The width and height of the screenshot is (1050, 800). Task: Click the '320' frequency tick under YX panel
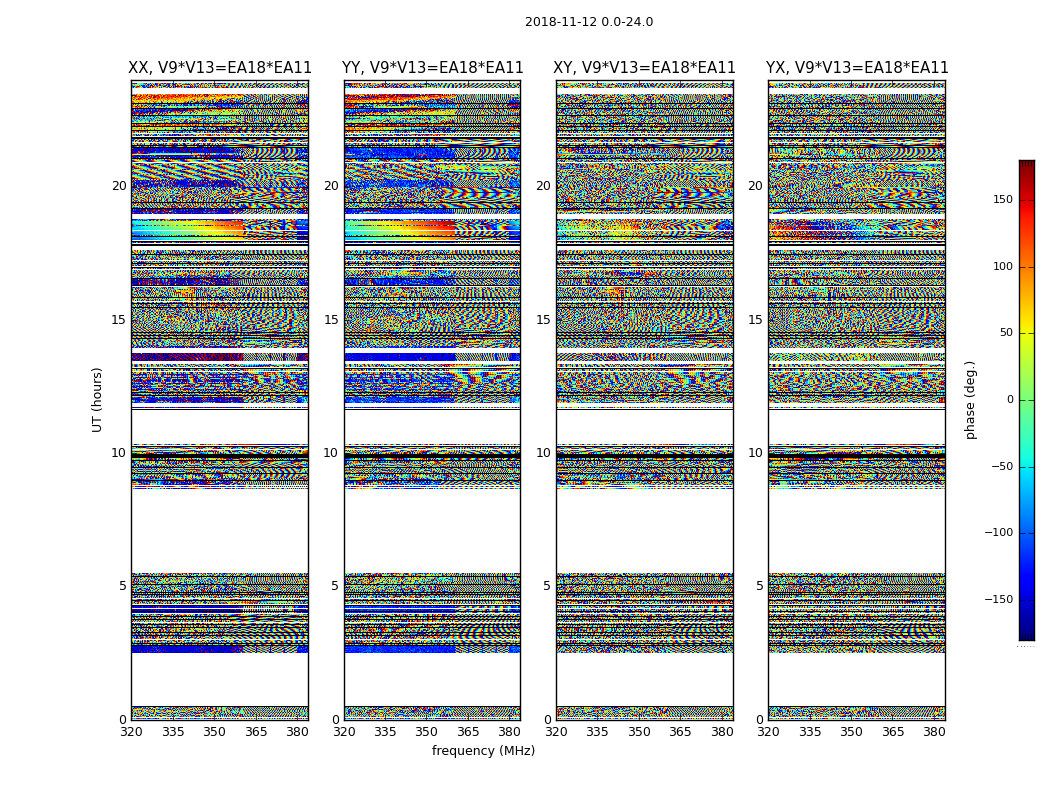[769, 732]
